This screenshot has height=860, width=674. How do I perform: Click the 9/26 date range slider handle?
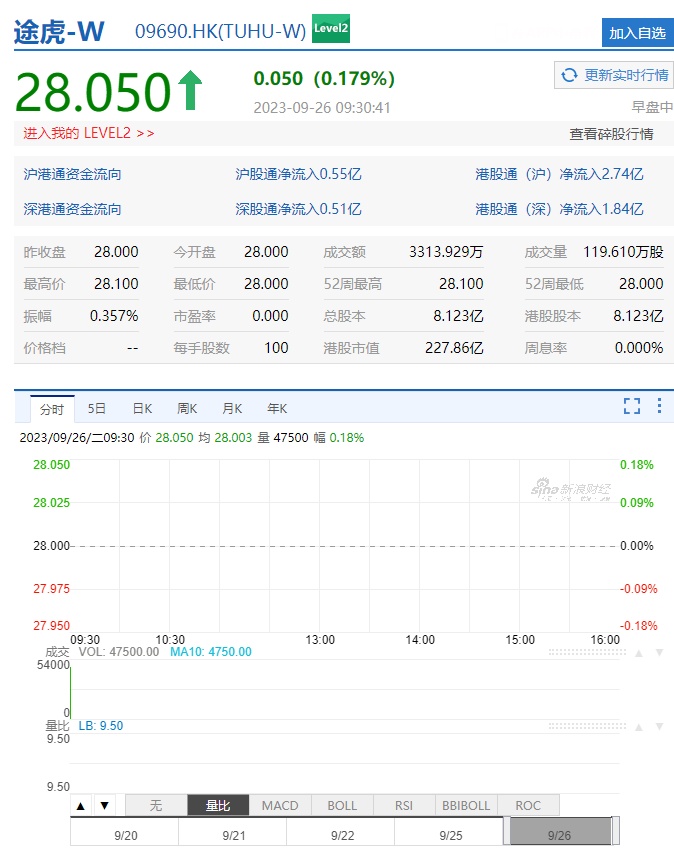[x=560, y=831]
